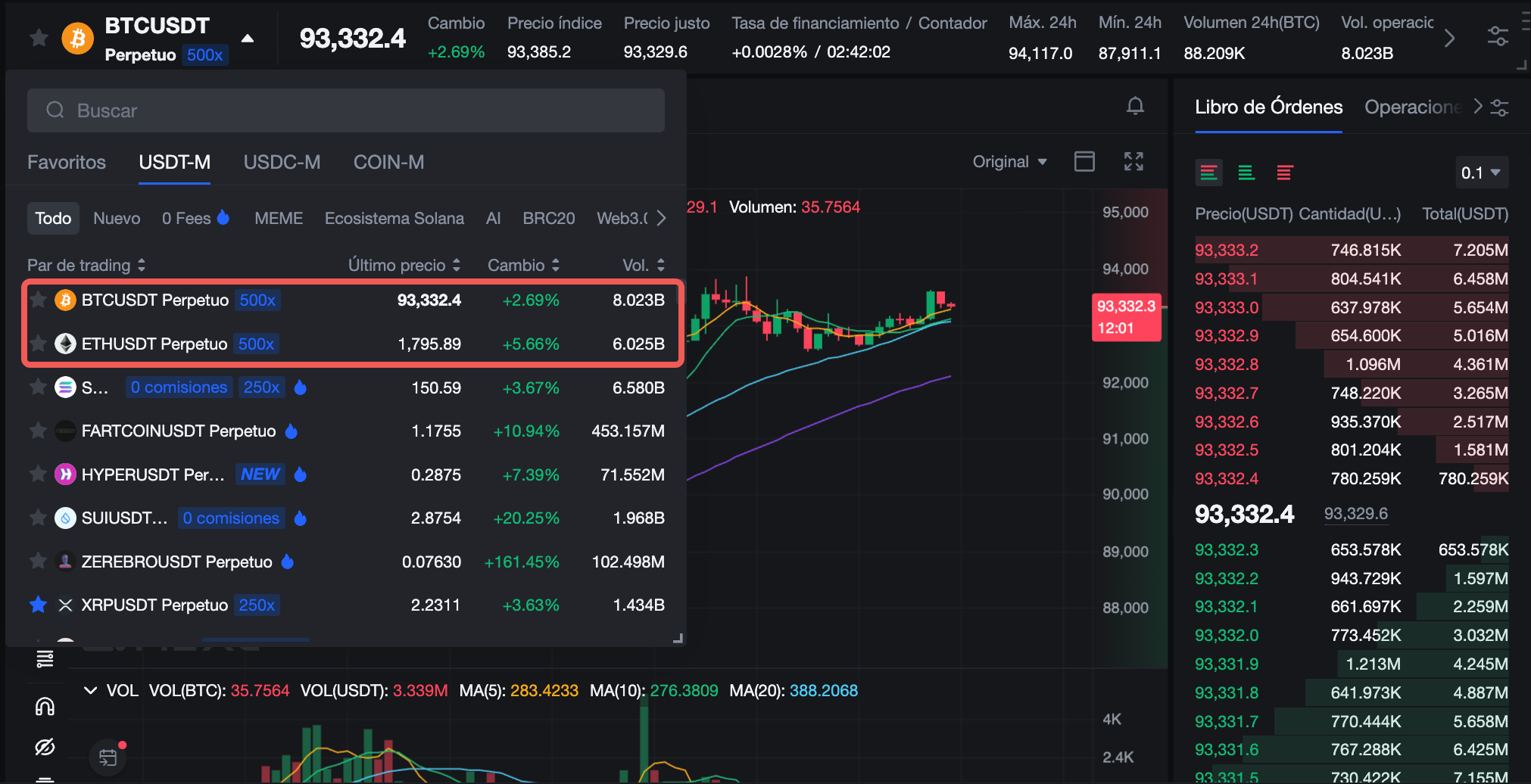This screenshot has height=784, width=1531.
Task: Collapse the BTCUSDT pair selector arrow
Action: coord(248,39)
